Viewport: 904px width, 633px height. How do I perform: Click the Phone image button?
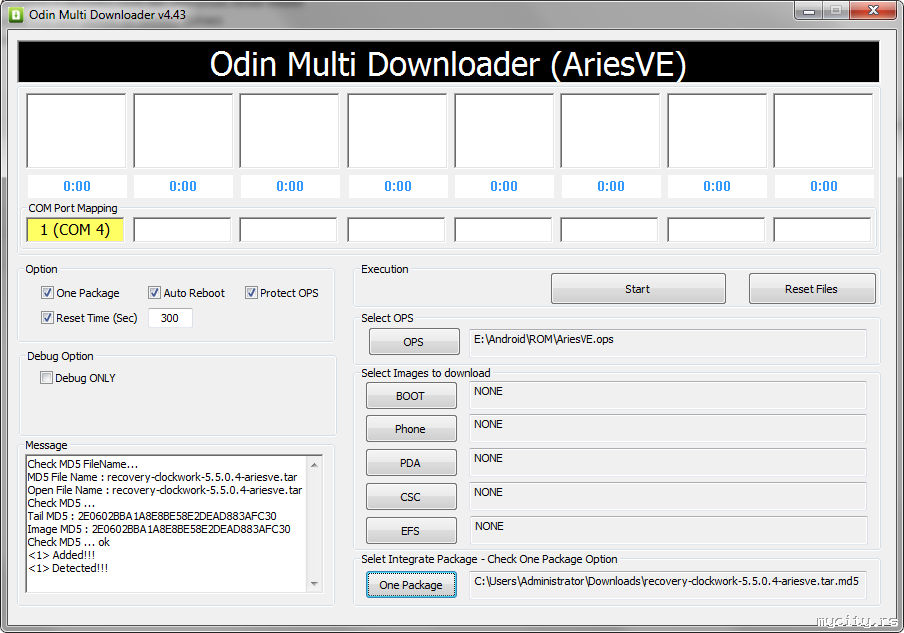click(x=410, y=429)
